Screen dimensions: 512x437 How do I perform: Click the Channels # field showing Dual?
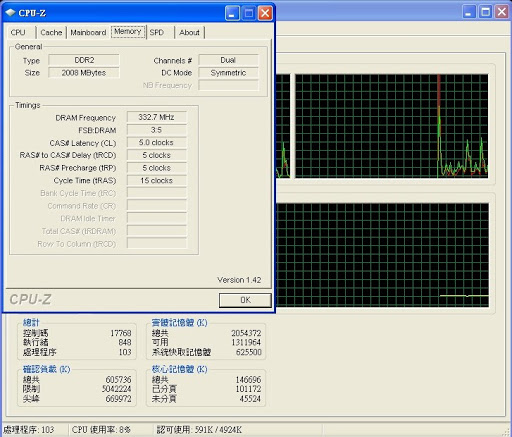228,60
